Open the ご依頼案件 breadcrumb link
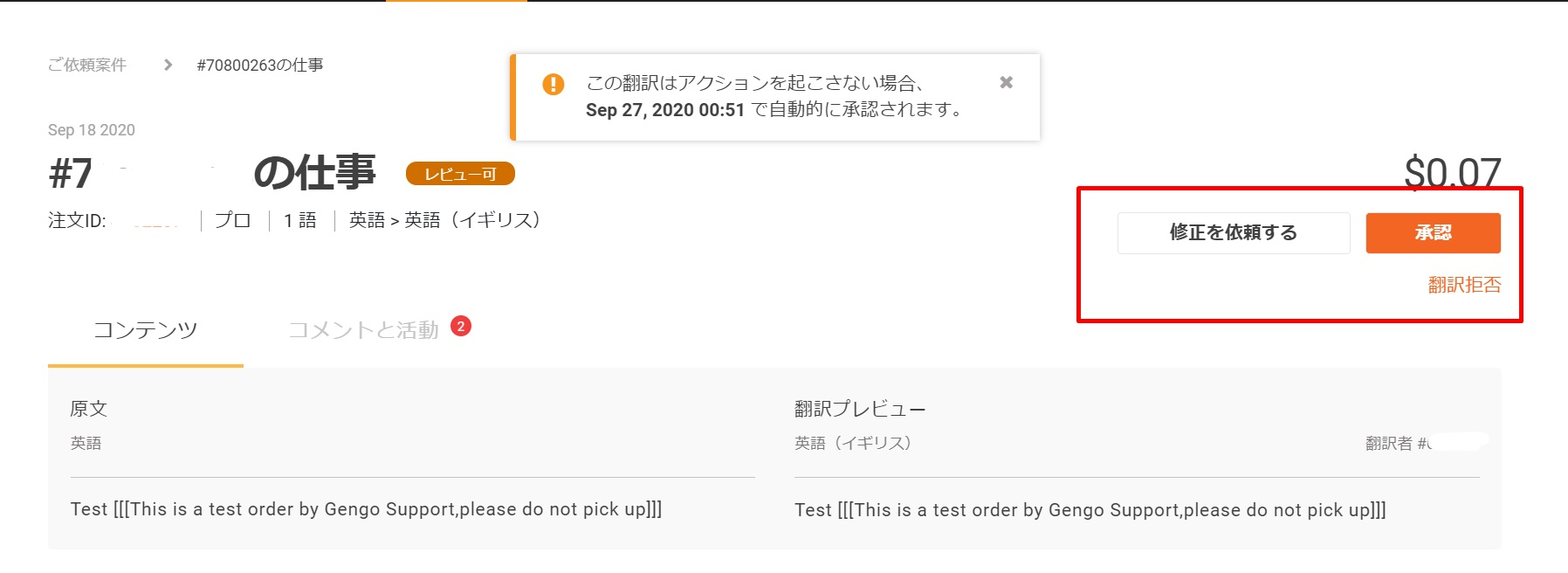 coord(87,65)
